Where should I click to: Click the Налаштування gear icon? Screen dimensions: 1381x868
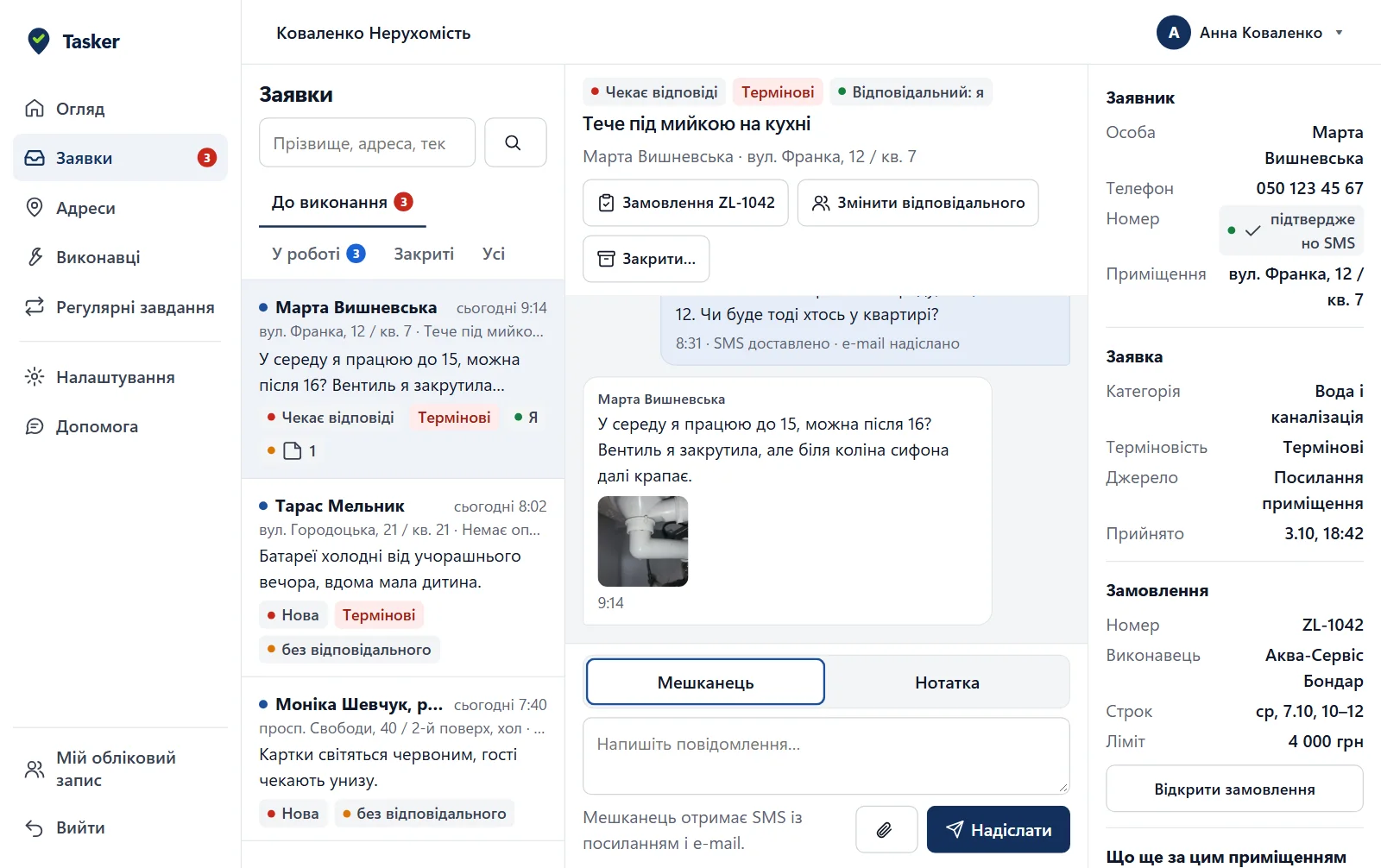click(35, 376)
